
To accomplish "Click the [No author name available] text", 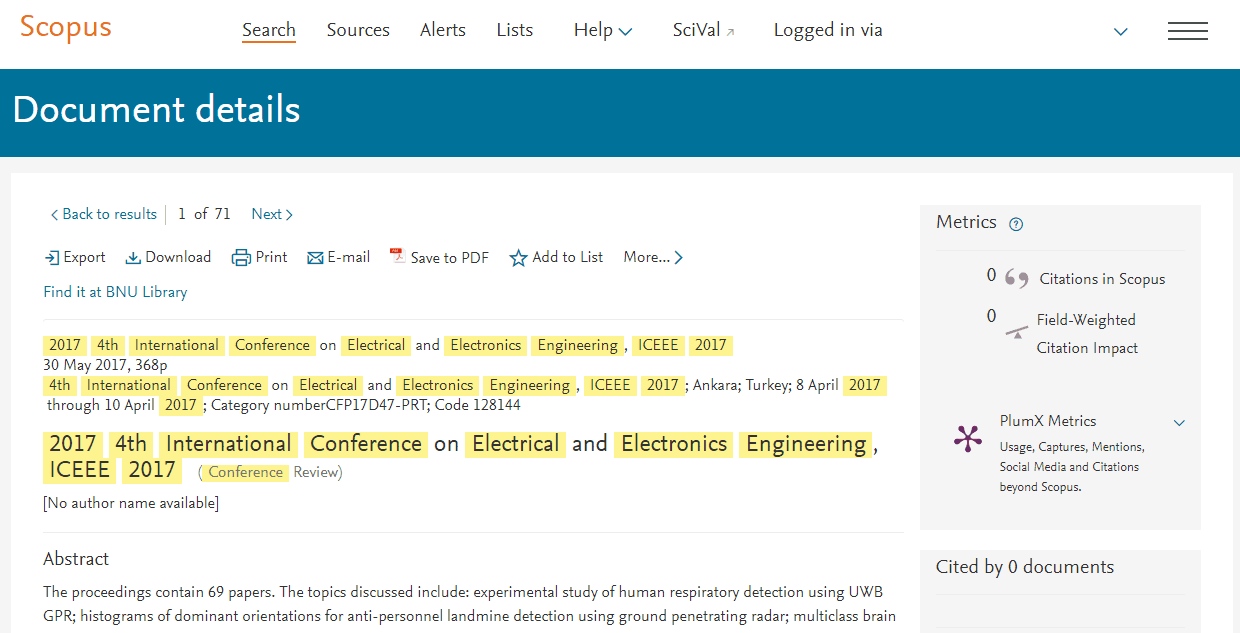I will pyautogui.click(x=131, y=503).
